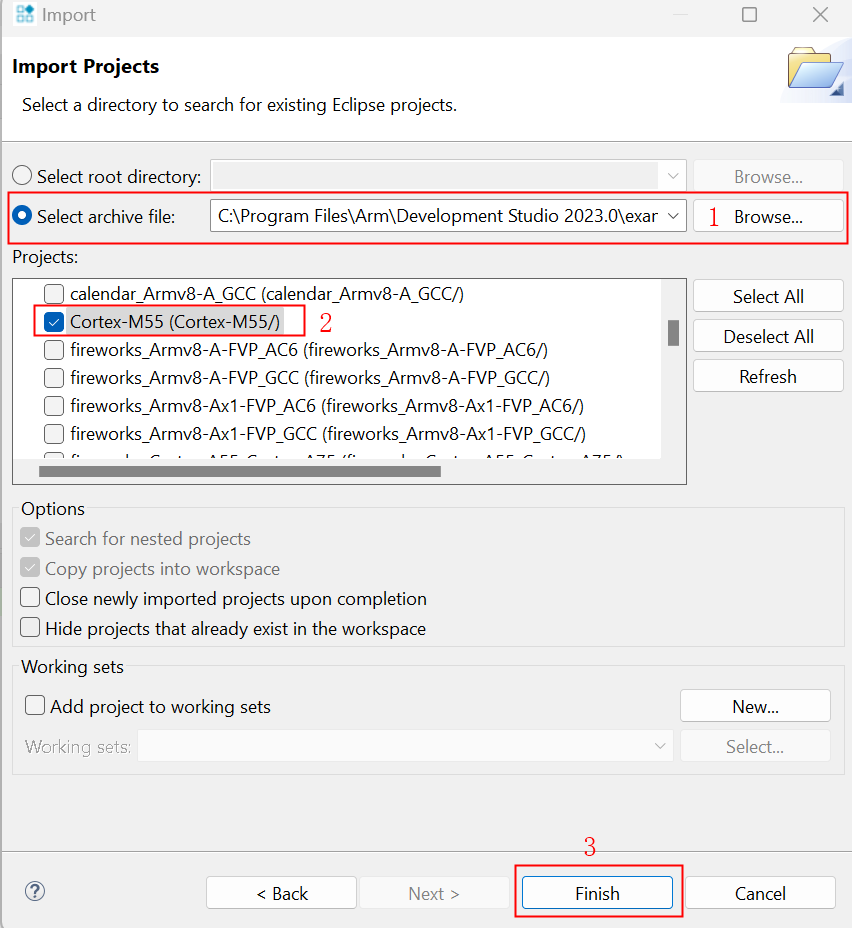
Task: Choose the Select archive file radio button
Action: point(23,216)
